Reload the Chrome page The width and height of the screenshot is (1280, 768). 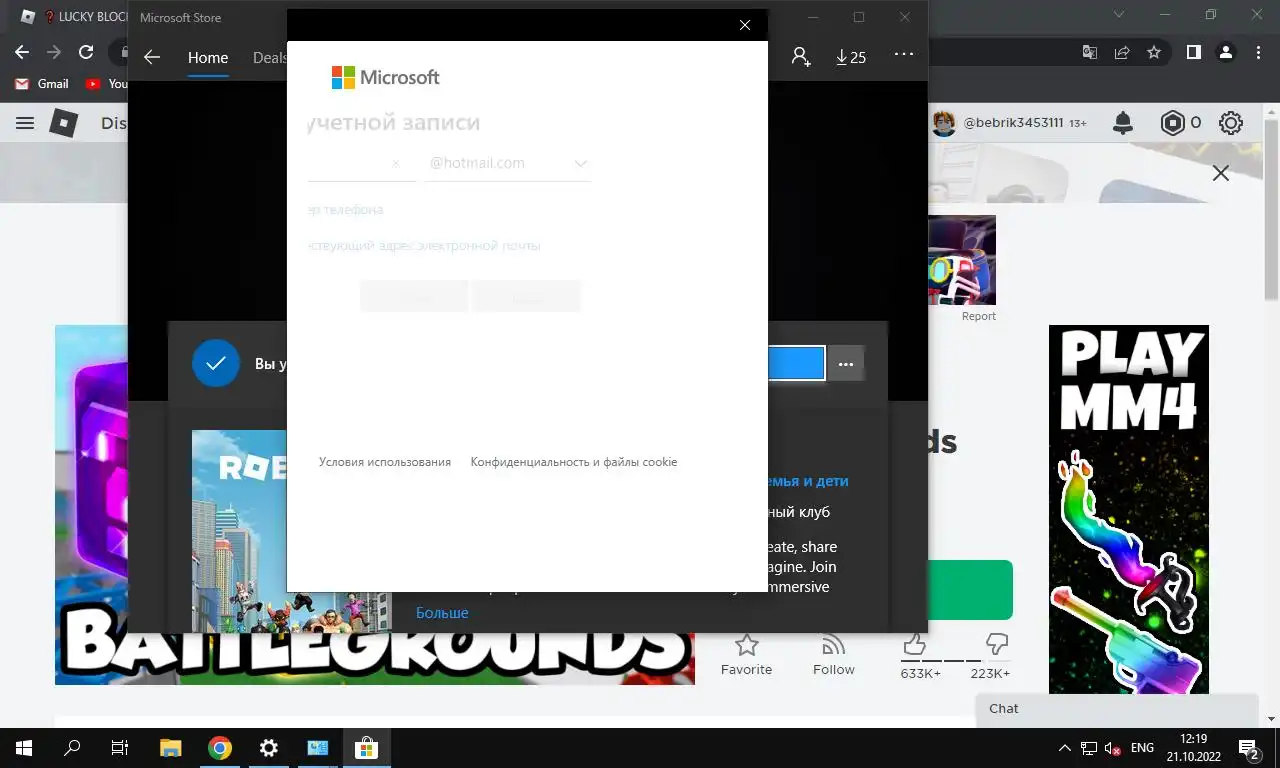pos(86,52)
